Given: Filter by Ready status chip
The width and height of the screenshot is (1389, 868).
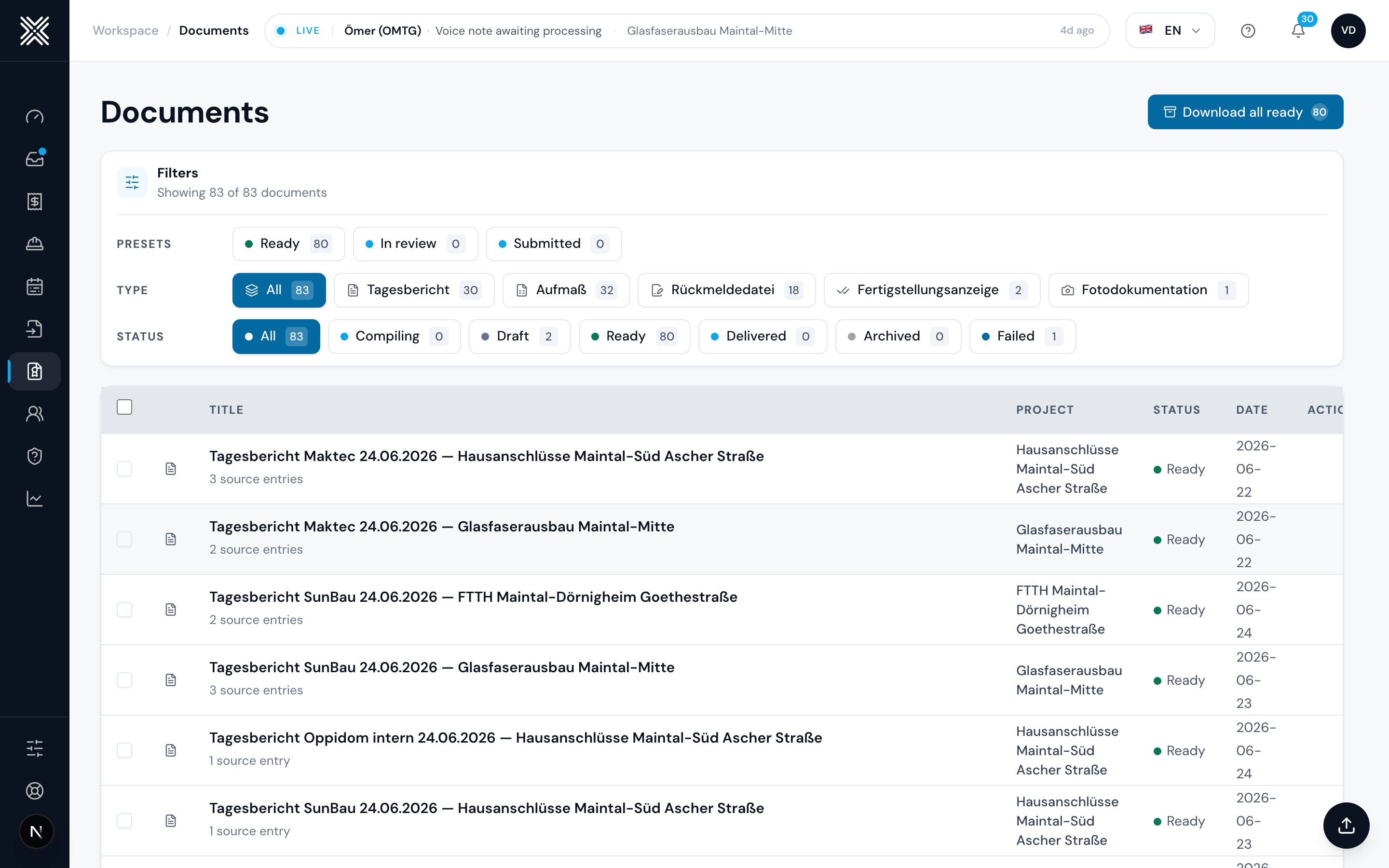Looking at the screenshot, I should [634, 337].
